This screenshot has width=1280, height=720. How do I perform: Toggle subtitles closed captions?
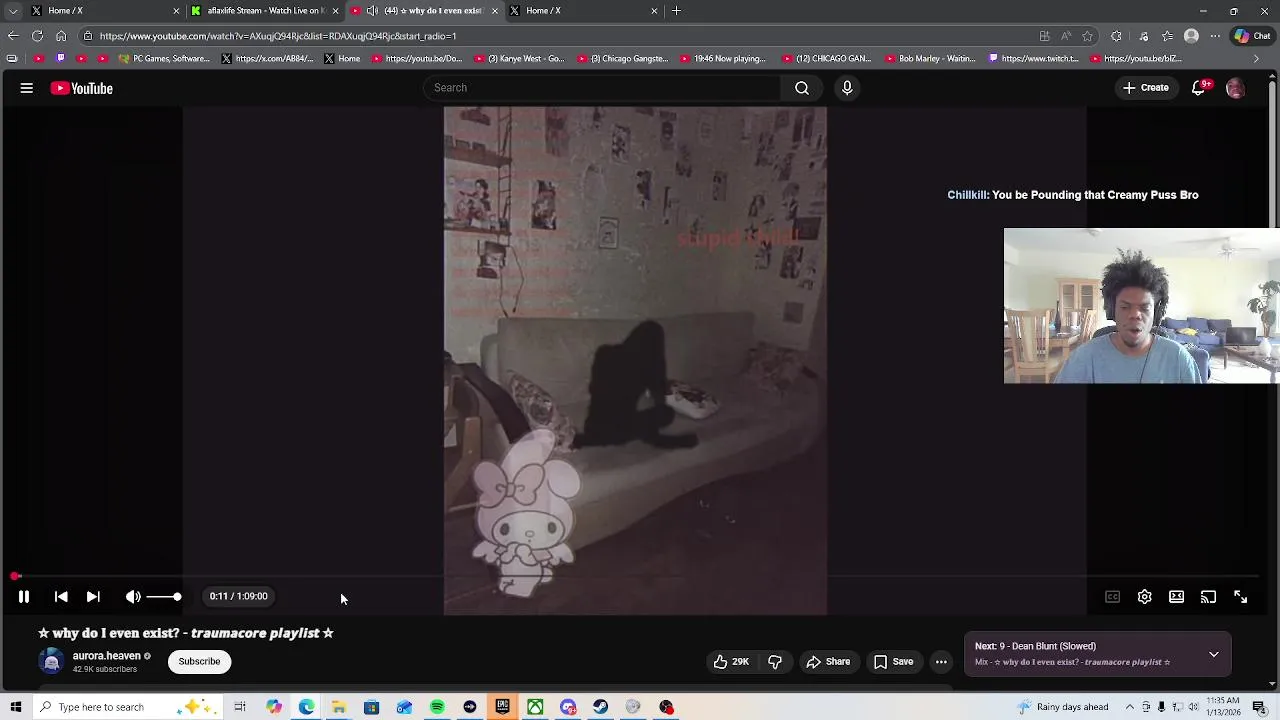pos(1112,597)
